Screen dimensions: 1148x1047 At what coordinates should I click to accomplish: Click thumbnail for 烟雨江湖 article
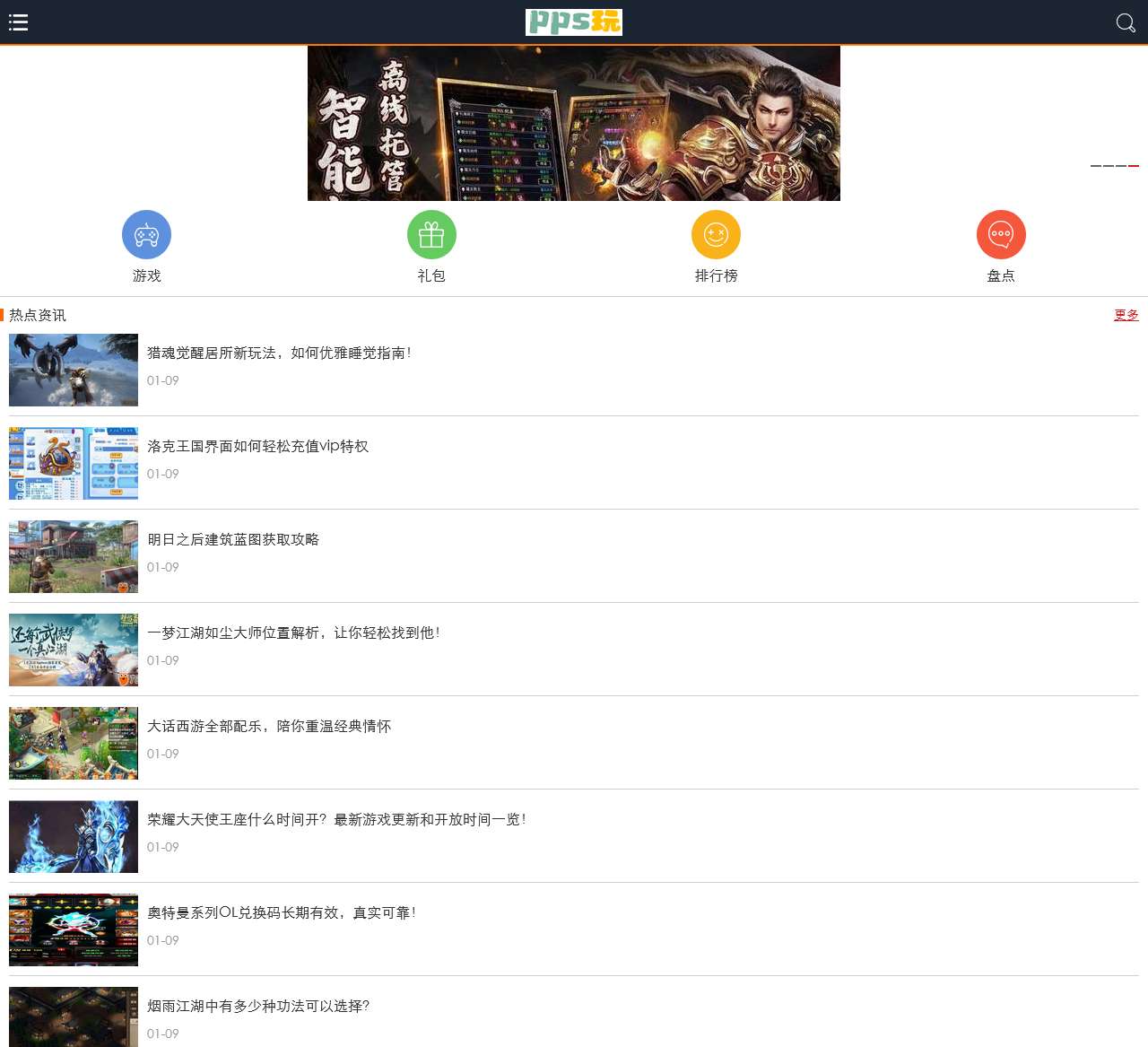point(74,1016)
